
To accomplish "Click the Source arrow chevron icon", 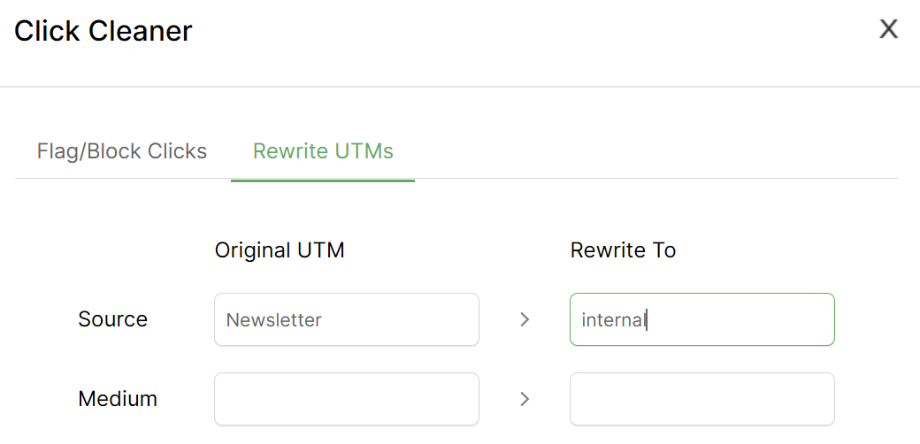I will tap(524, 320).
